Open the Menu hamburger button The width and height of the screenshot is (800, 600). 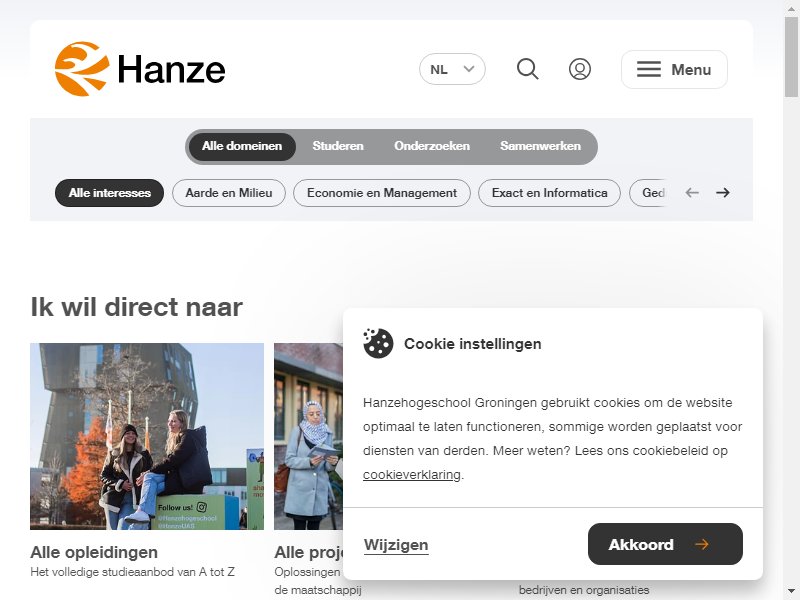tap(674, 69)
